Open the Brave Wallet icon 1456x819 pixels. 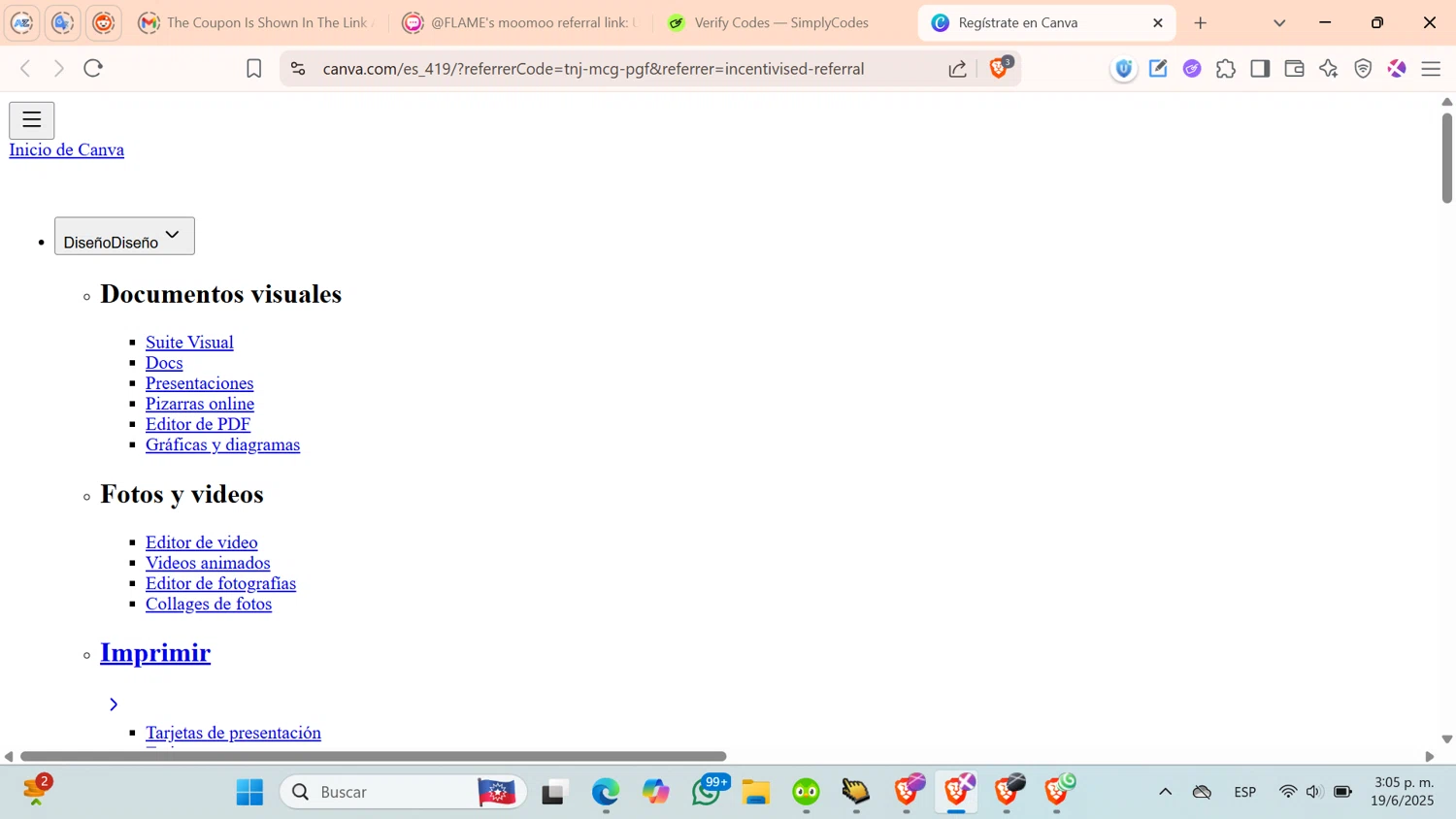(x=1294, y=68)
